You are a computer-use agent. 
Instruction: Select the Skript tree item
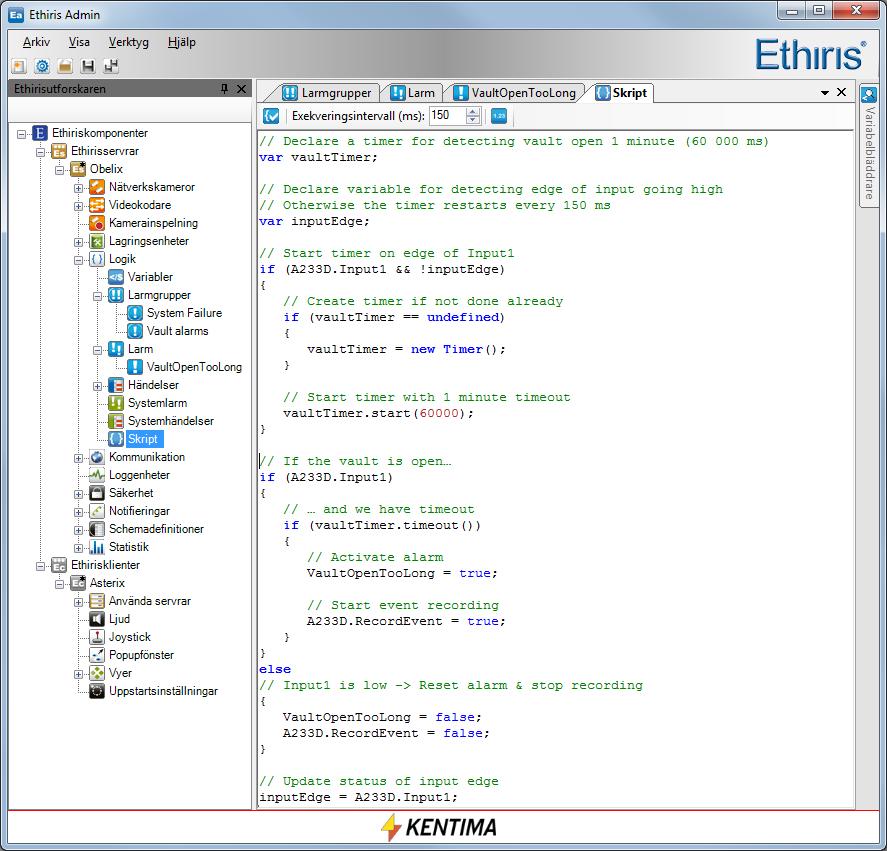[143, 439]
